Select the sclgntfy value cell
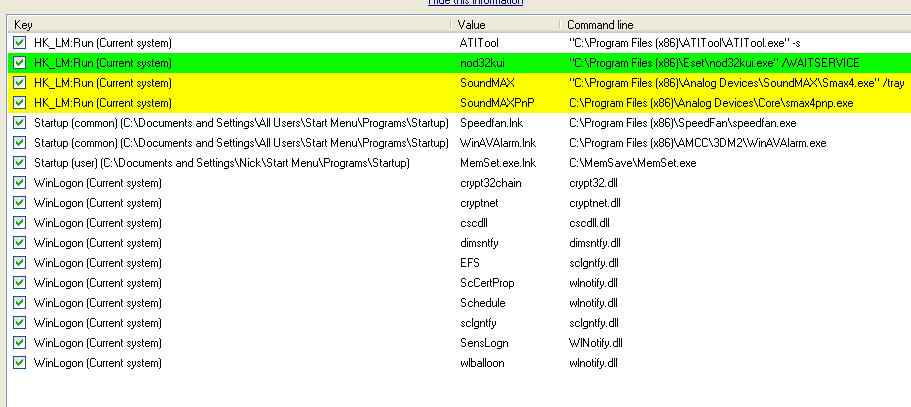The image size is (911, 407). [x=478, y=323]
